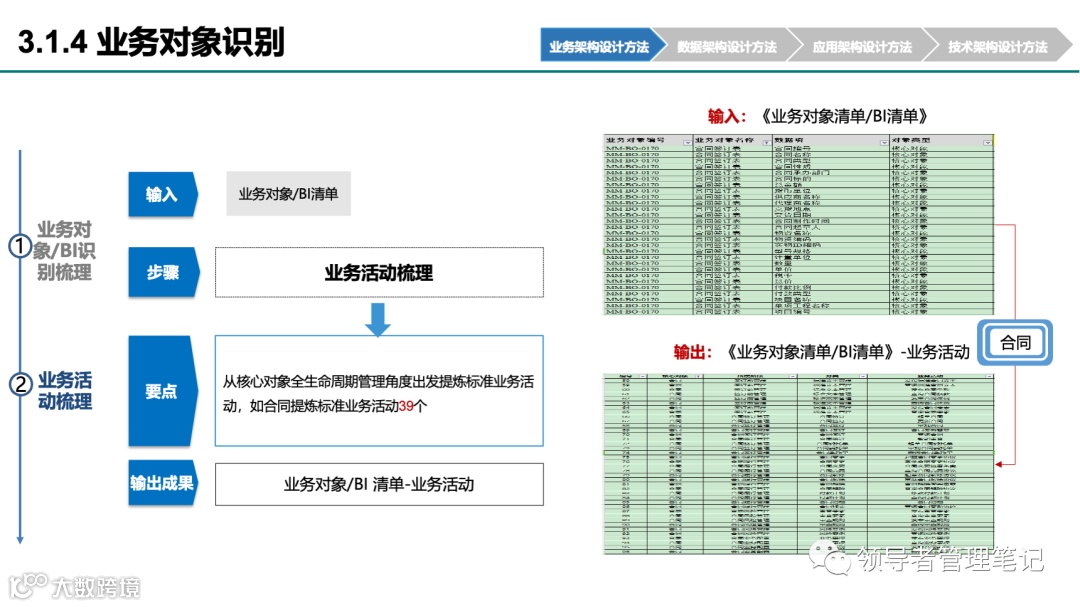Switch to the 数据架构设计方法 tab
The width and height of the screenshot is (1080, 607).
(x=726, y=45)
